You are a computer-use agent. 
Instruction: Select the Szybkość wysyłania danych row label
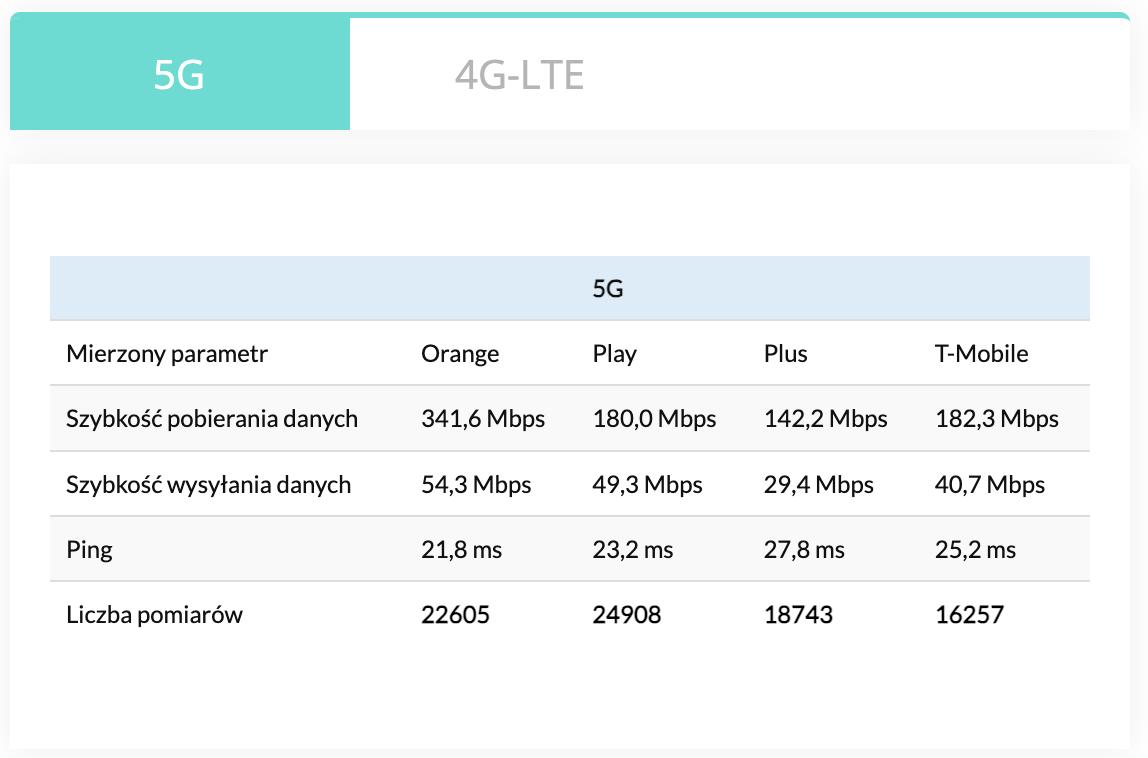pos(209,485)
